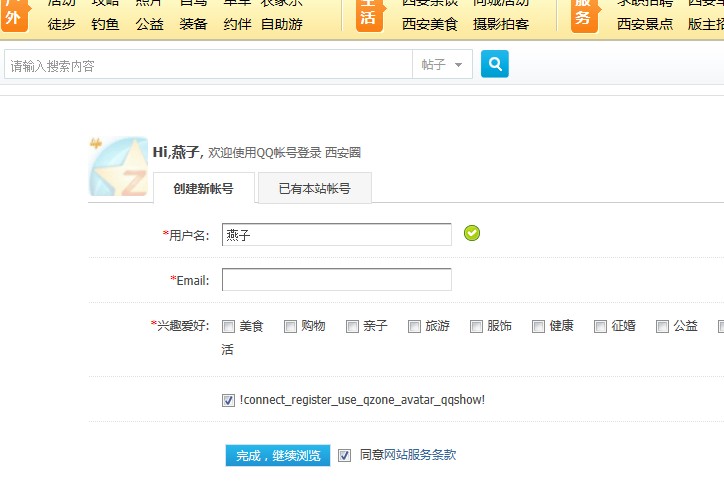Click the 完成，继续浏览 button
Viewport: 724px width, 487px height.
click(x=278, y=455)
